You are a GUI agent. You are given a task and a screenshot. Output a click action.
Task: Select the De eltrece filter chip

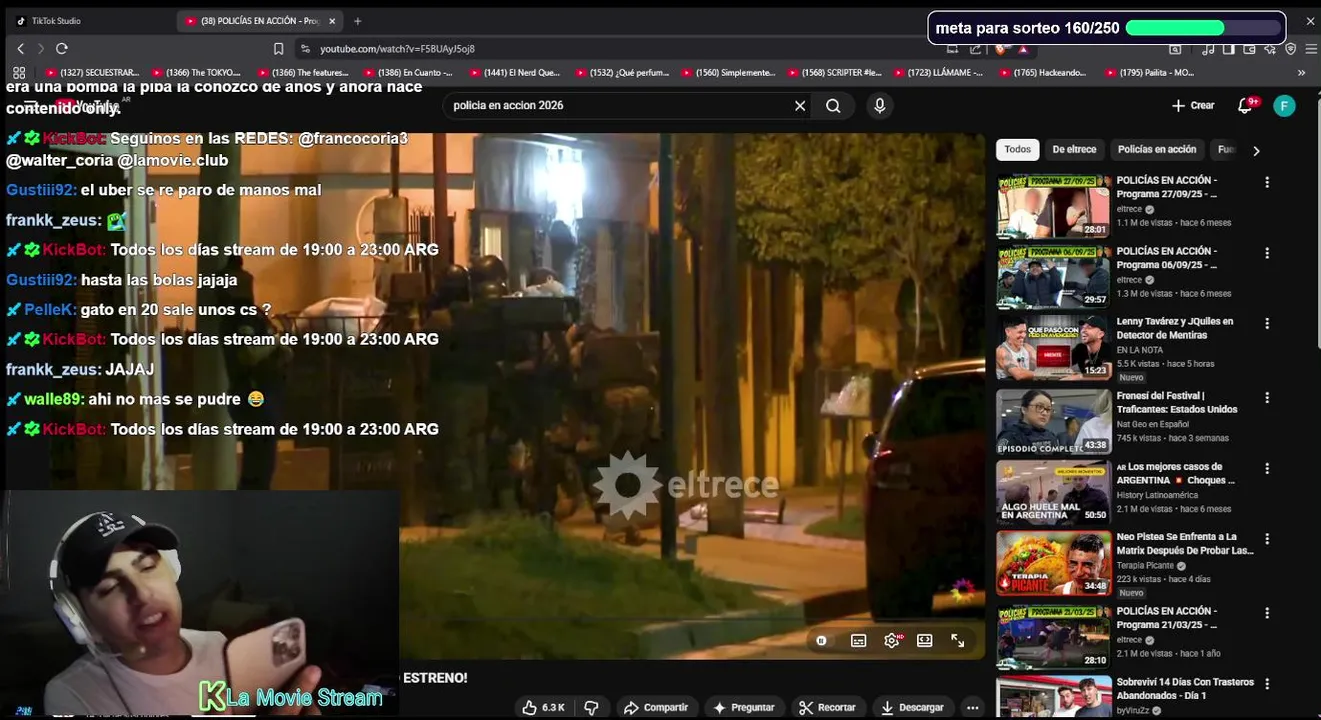[1074, 150]
